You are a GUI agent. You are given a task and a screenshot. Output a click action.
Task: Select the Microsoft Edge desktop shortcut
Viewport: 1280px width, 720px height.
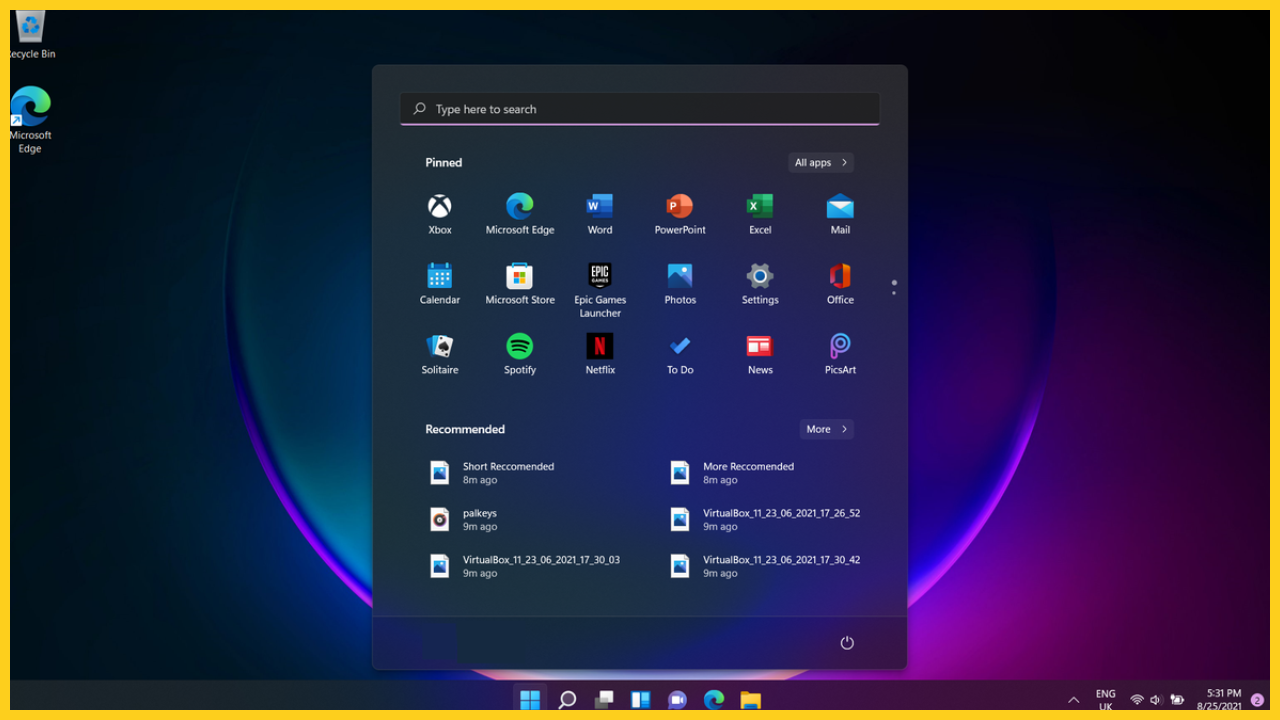(30, 120)
